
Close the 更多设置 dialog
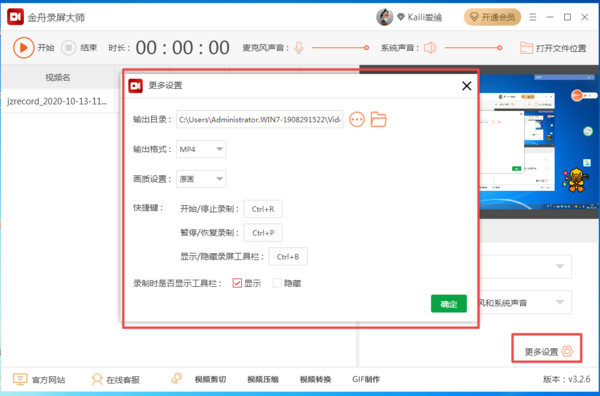466,86
